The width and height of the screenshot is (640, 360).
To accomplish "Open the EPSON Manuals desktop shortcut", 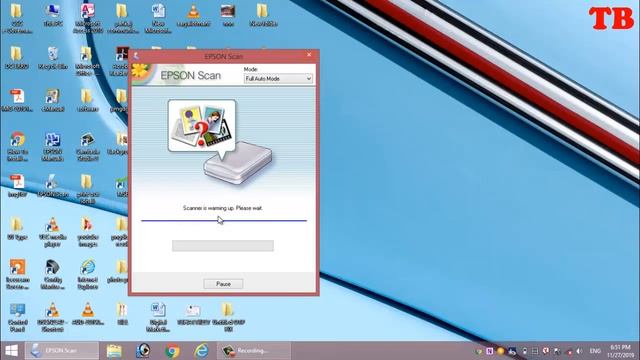I will click(x=53, y=147).
